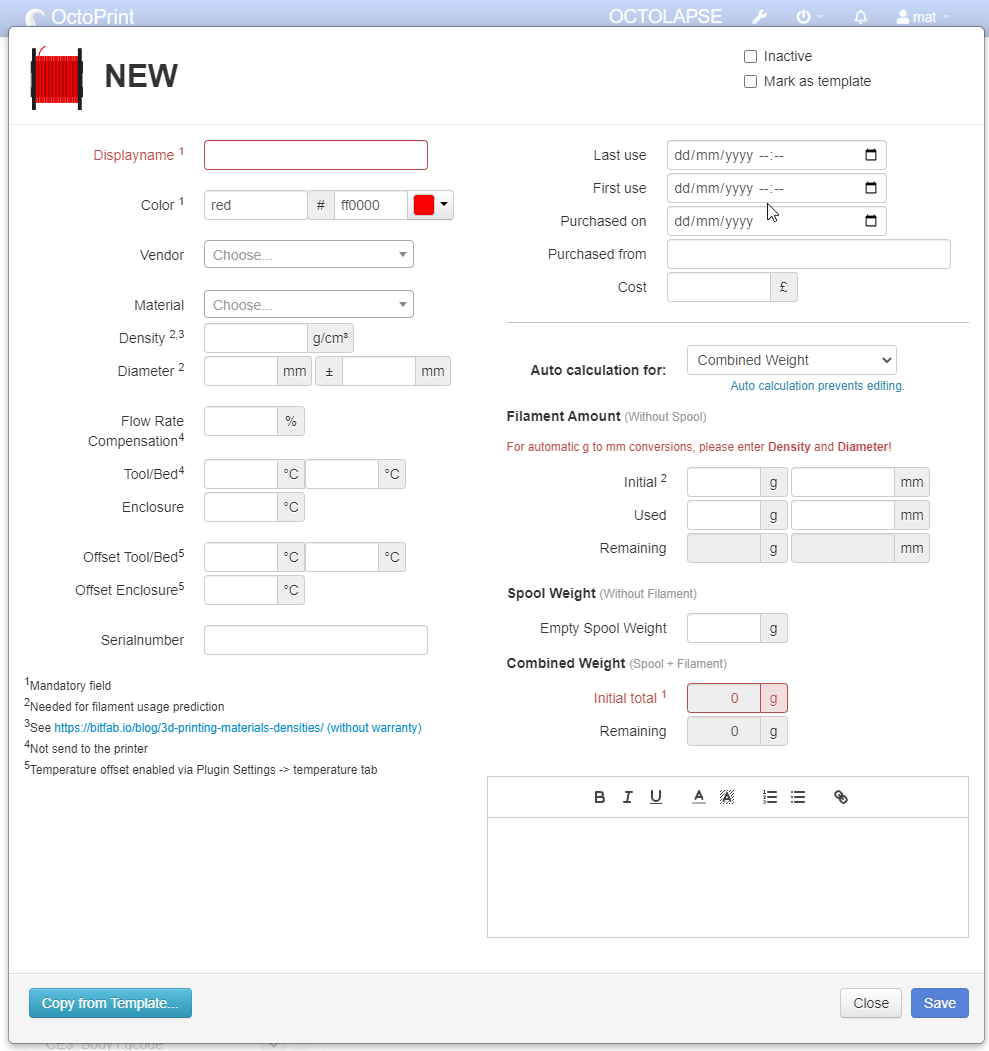Insert hyperlink in notes editor
The height and width of the screenshot is (1051, 989).
(841, 797)
